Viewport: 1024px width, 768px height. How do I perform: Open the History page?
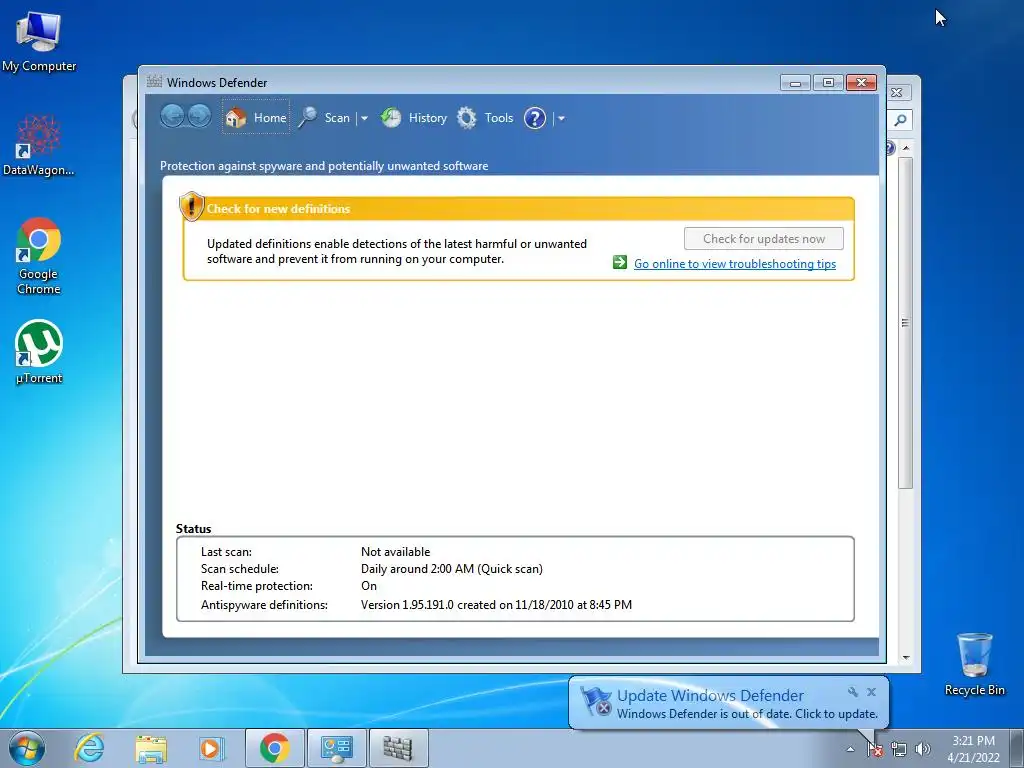[x=413, y=118]
